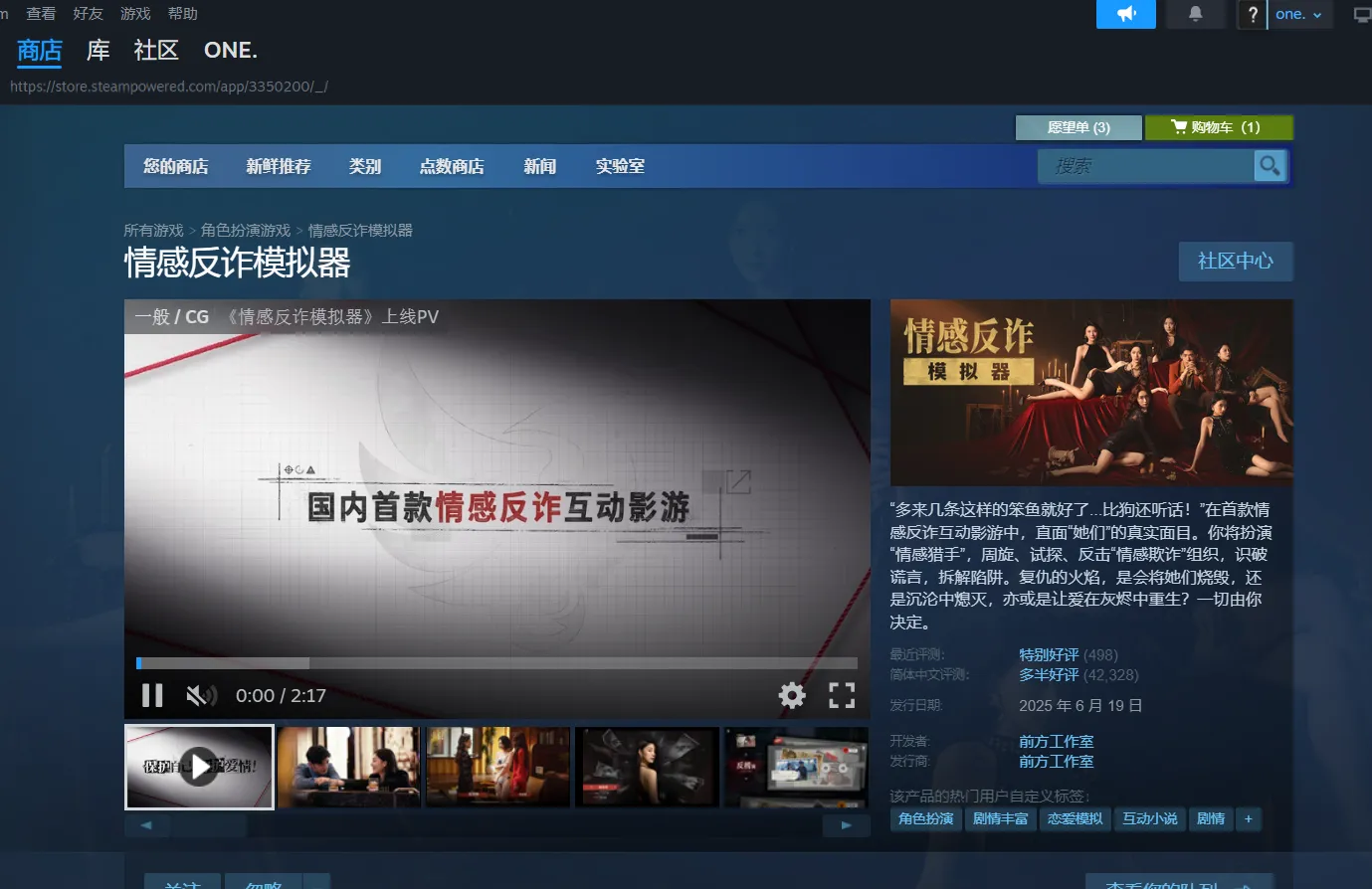Image resolution: width=1372 pixels, height=889 pixels.
Task: Click the question mark help icon
Action: tap(1252, 14)
